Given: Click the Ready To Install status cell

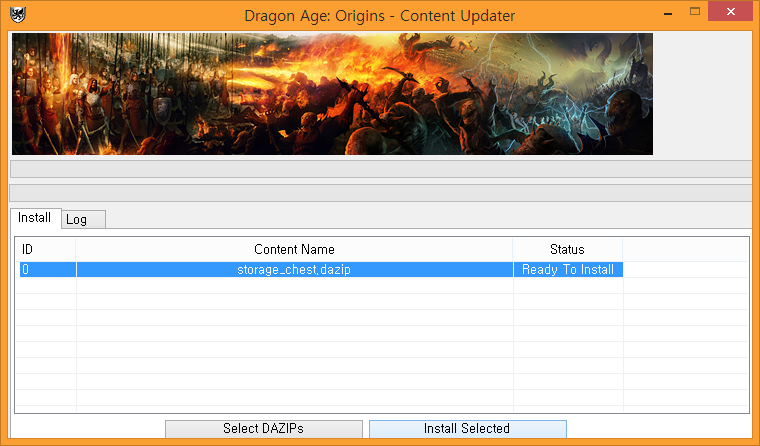Looking at the screenshot, I should (568, 270).
